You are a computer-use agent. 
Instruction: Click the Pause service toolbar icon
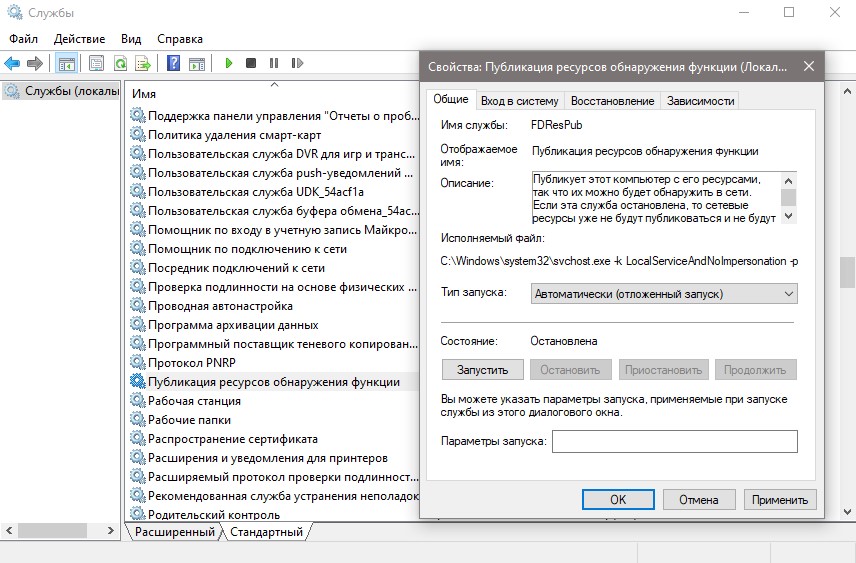click(x=274, y=63)
